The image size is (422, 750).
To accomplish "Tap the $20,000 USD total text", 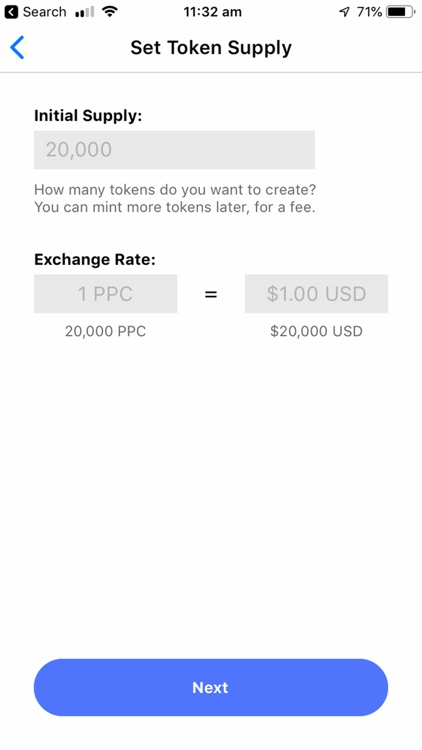I will (316, 331).
